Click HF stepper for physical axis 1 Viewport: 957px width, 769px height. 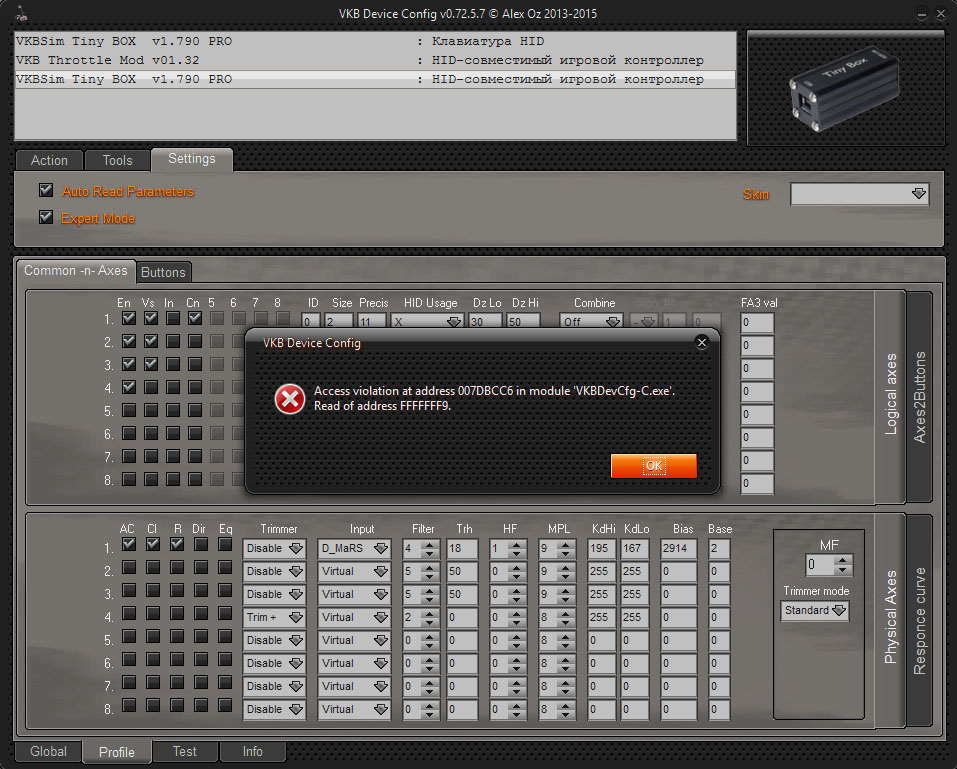point(516,549)
